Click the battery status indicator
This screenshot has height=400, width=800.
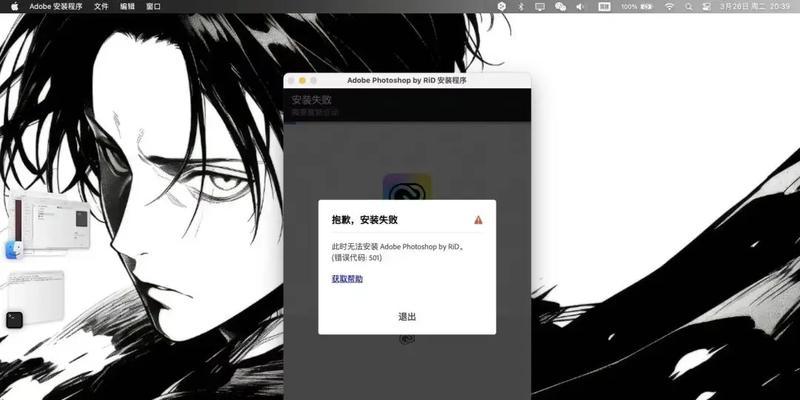[x=637, y=7]
